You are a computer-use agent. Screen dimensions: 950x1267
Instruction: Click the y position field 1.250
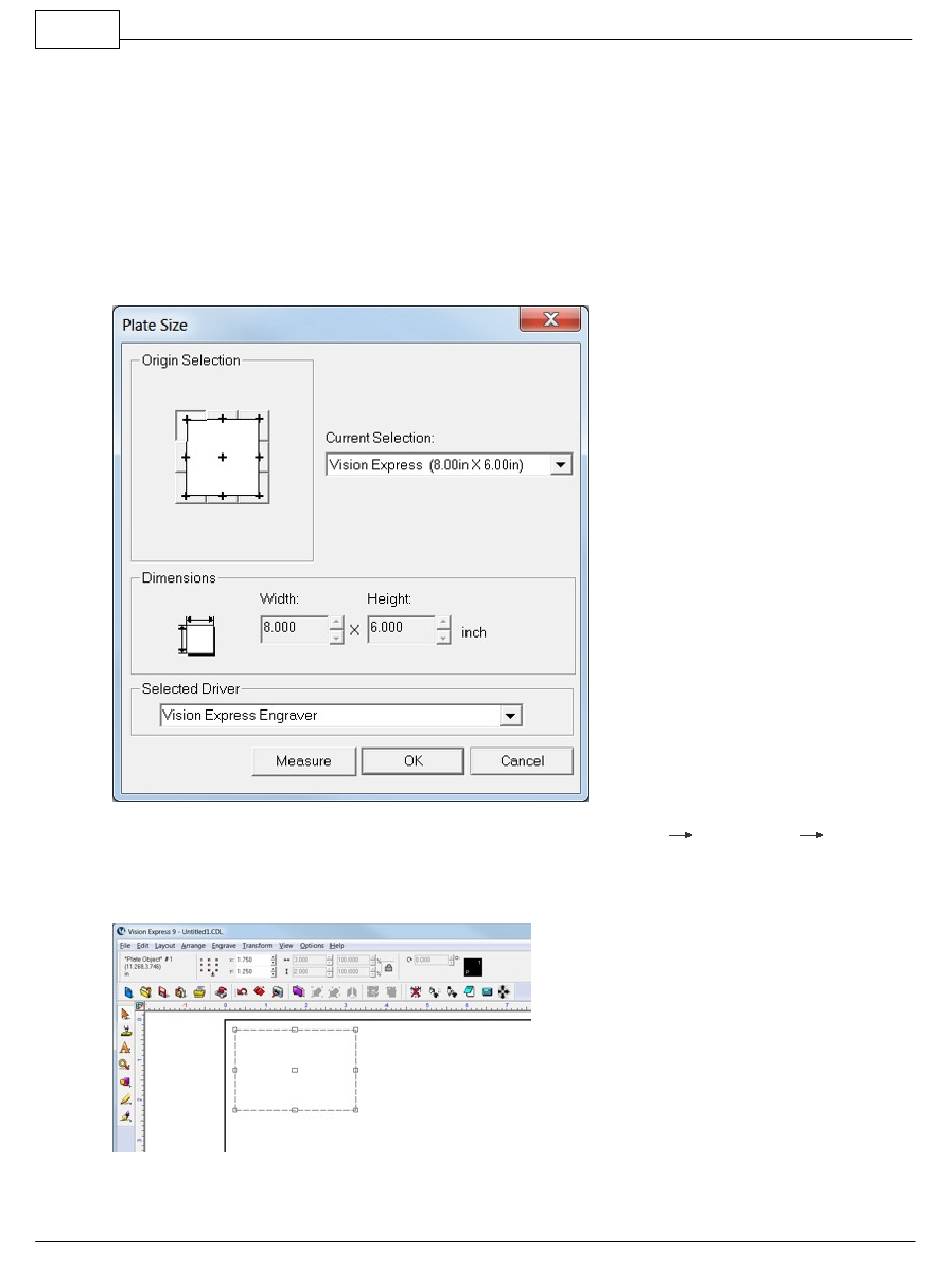pyautogui.click(x=252, y=971)
